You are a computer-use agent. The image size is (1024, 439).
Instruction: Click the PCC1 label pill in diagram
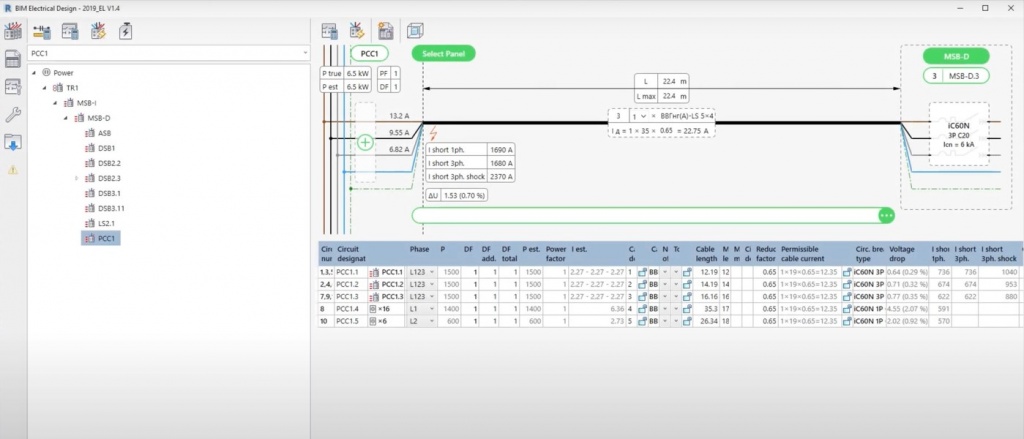(370, 54)
